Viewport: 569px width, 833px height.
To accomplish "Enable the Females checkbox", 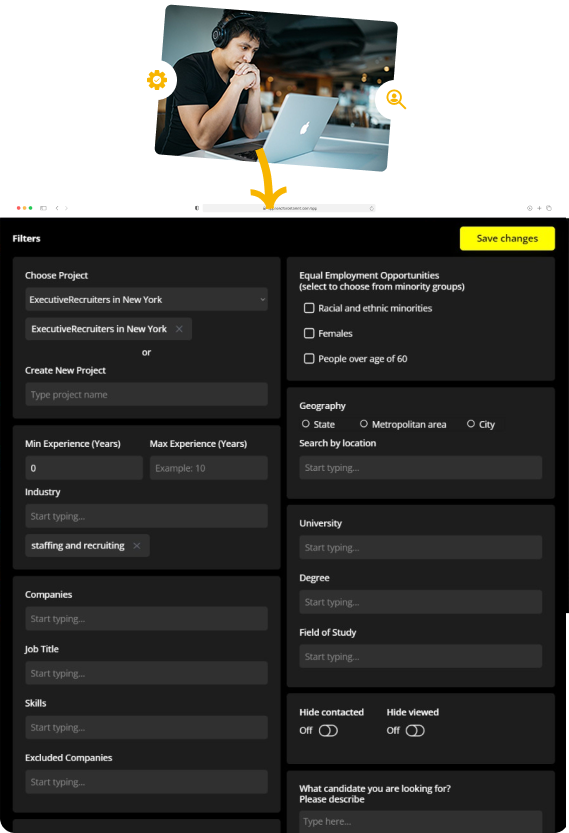I will (x=309, y=333).
